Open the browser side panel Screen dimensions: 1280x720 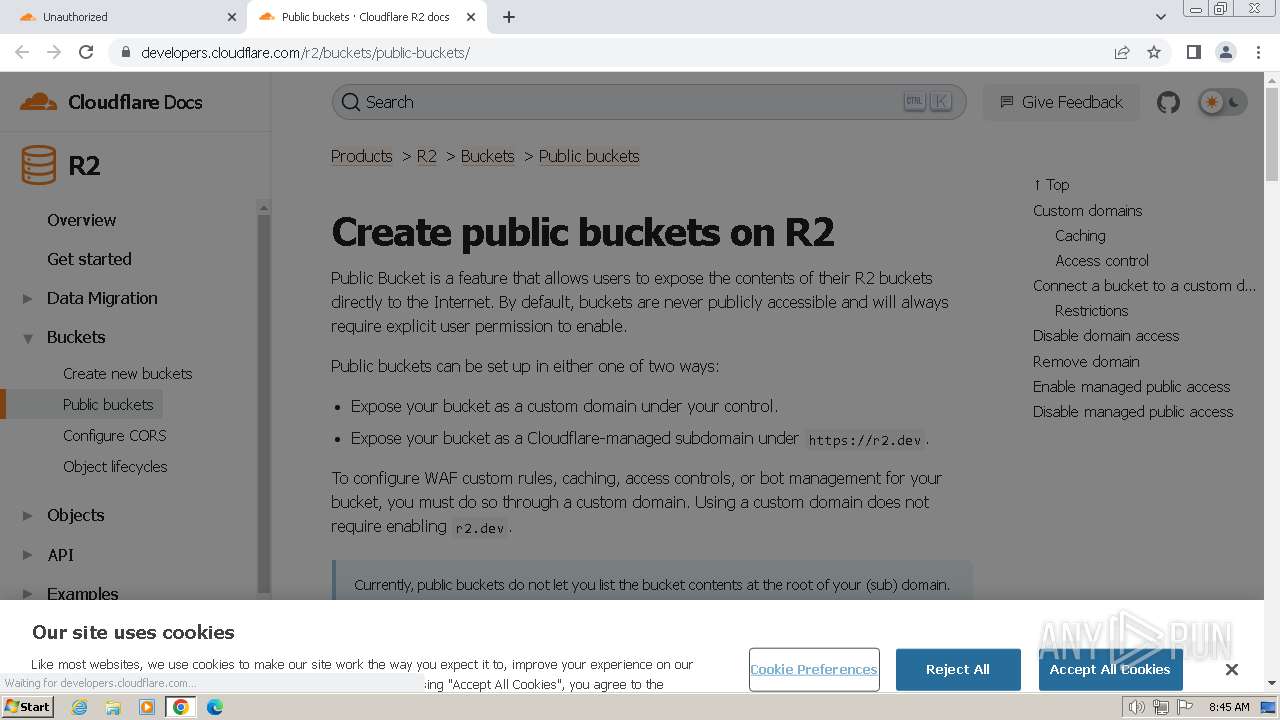1193,52
